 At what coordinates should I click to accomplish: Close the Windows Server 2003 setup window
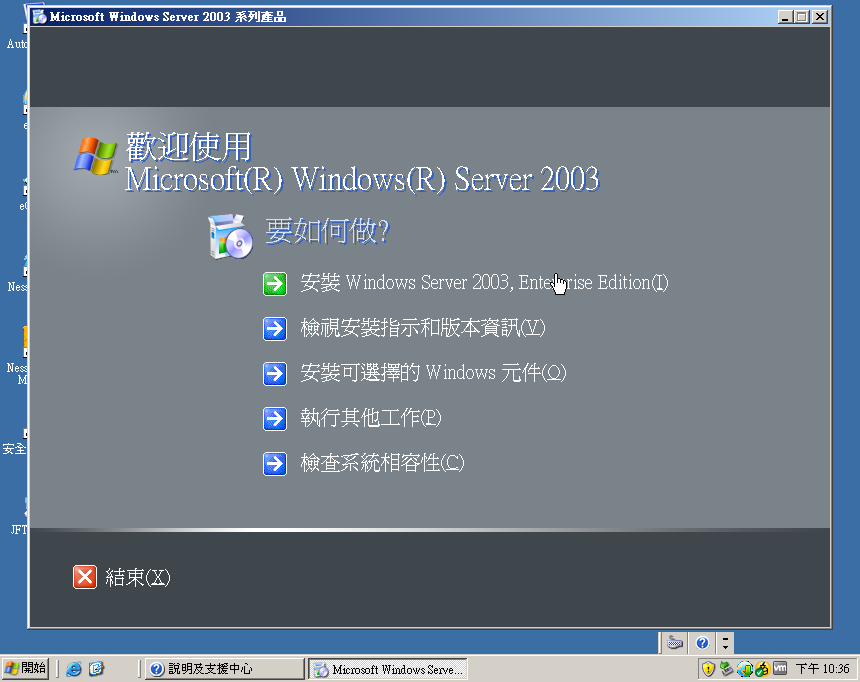click(820, 17)
